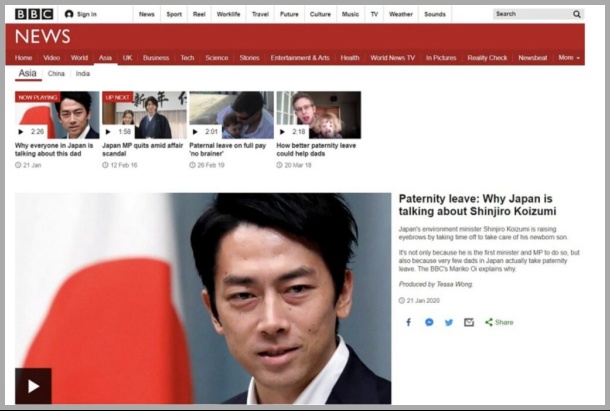This screenshot has height=411, width=610.
Task: Share the article on Facebook
Action: click(408, 322)
